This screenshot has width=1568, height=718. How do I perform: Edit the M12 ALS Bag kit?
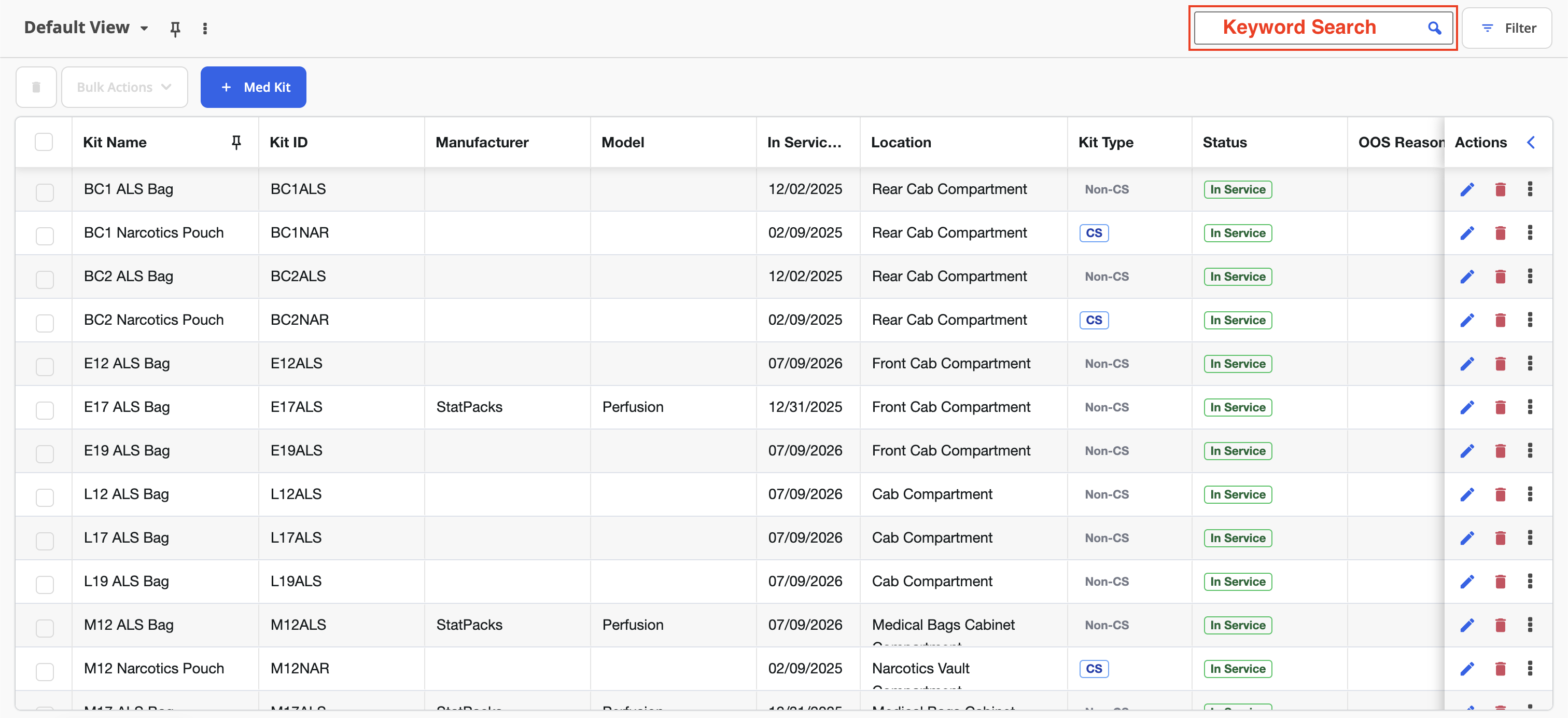click(1467, 626)
